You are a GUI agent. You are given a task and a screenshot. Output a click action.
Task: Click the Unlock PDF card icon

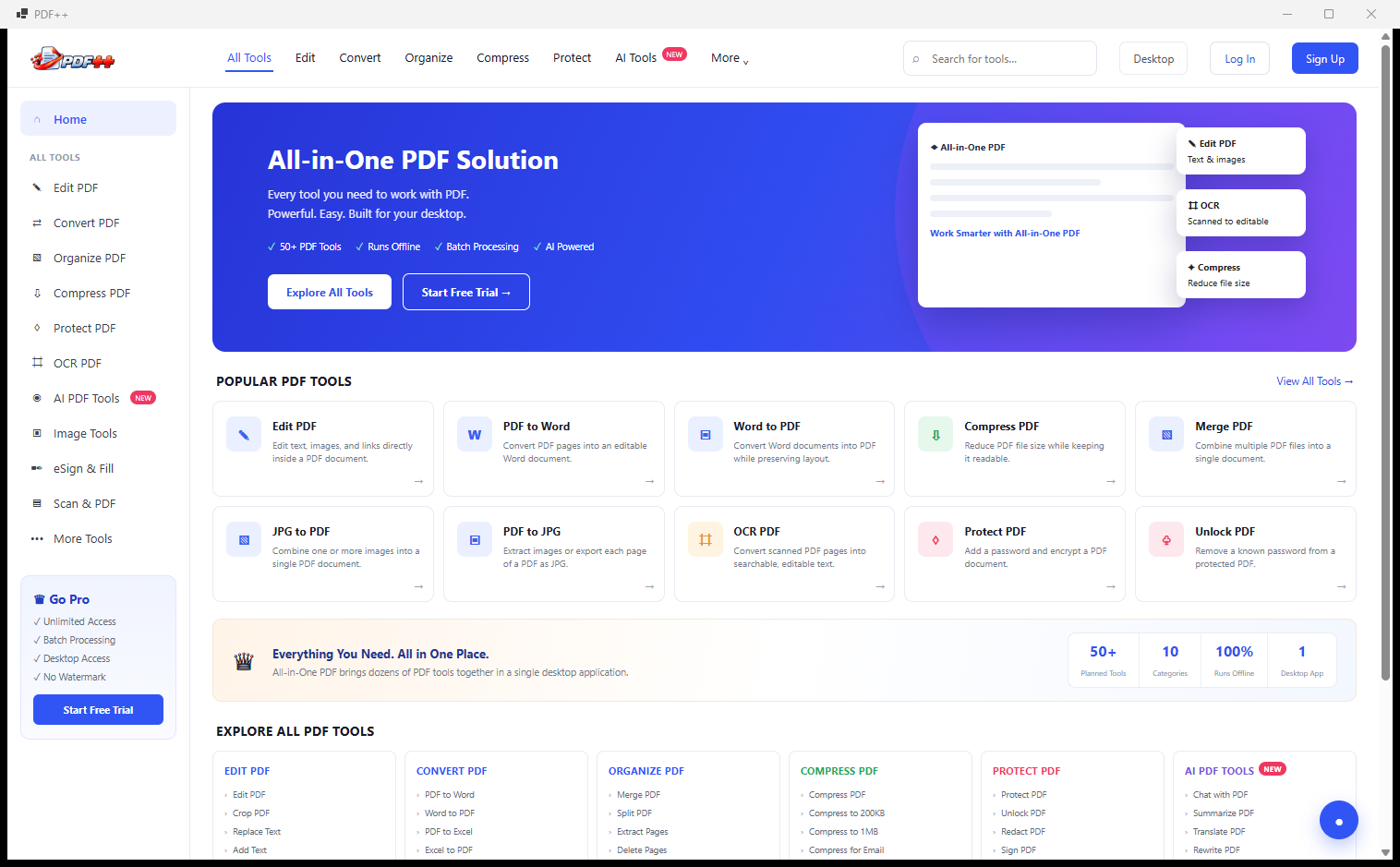click(1166, 540)
